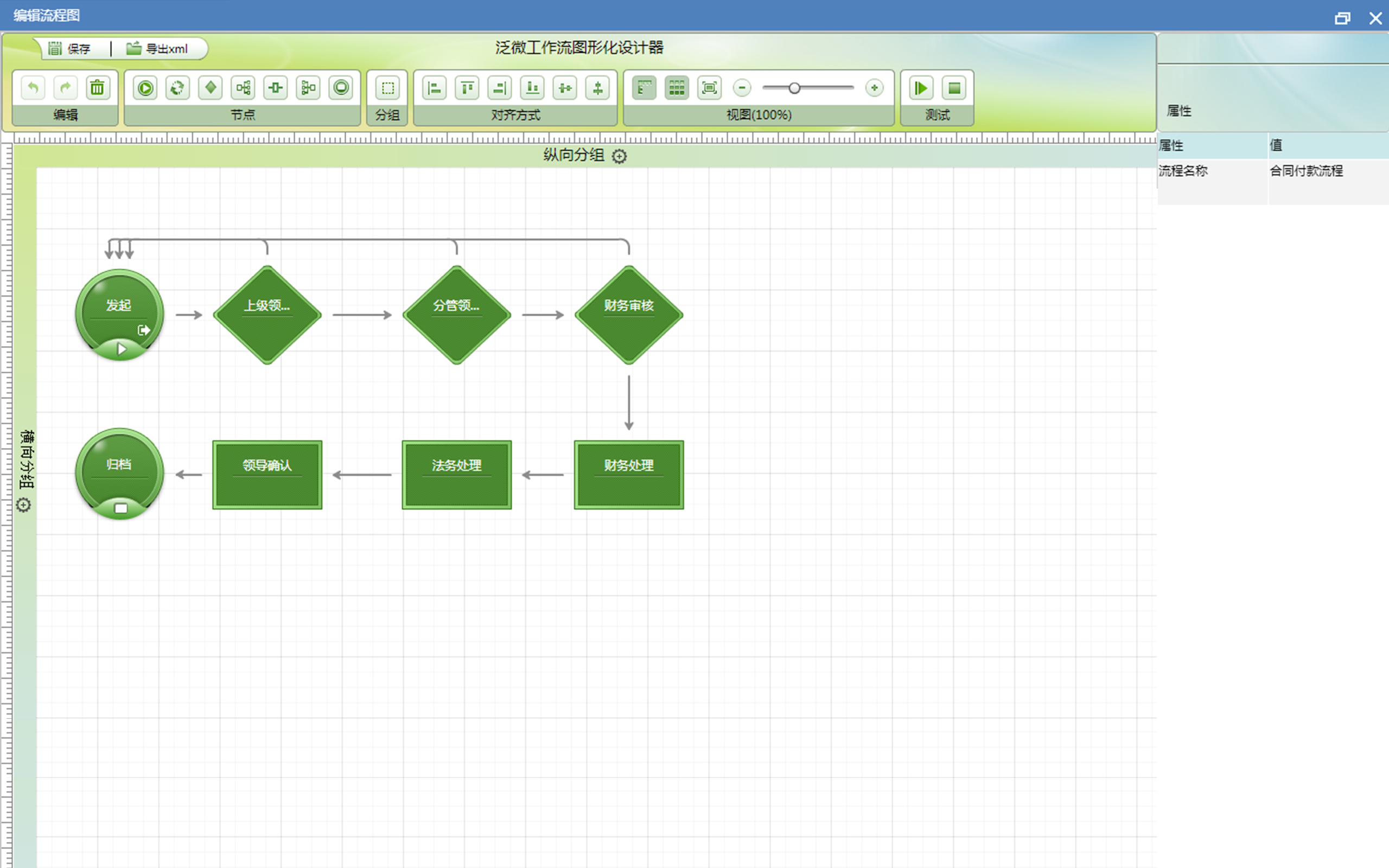Toggle the ruler display button
The width and height of the screenshot is (1389, 868).
(644, 88)
